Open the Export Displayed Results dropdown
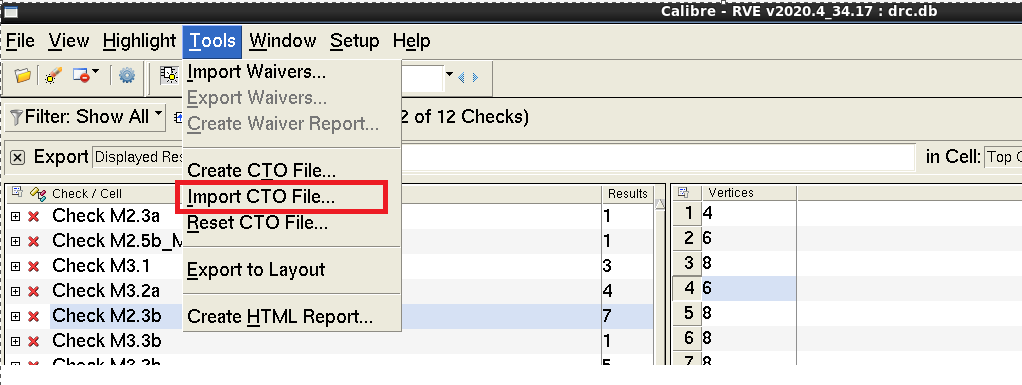 (138, 157)
